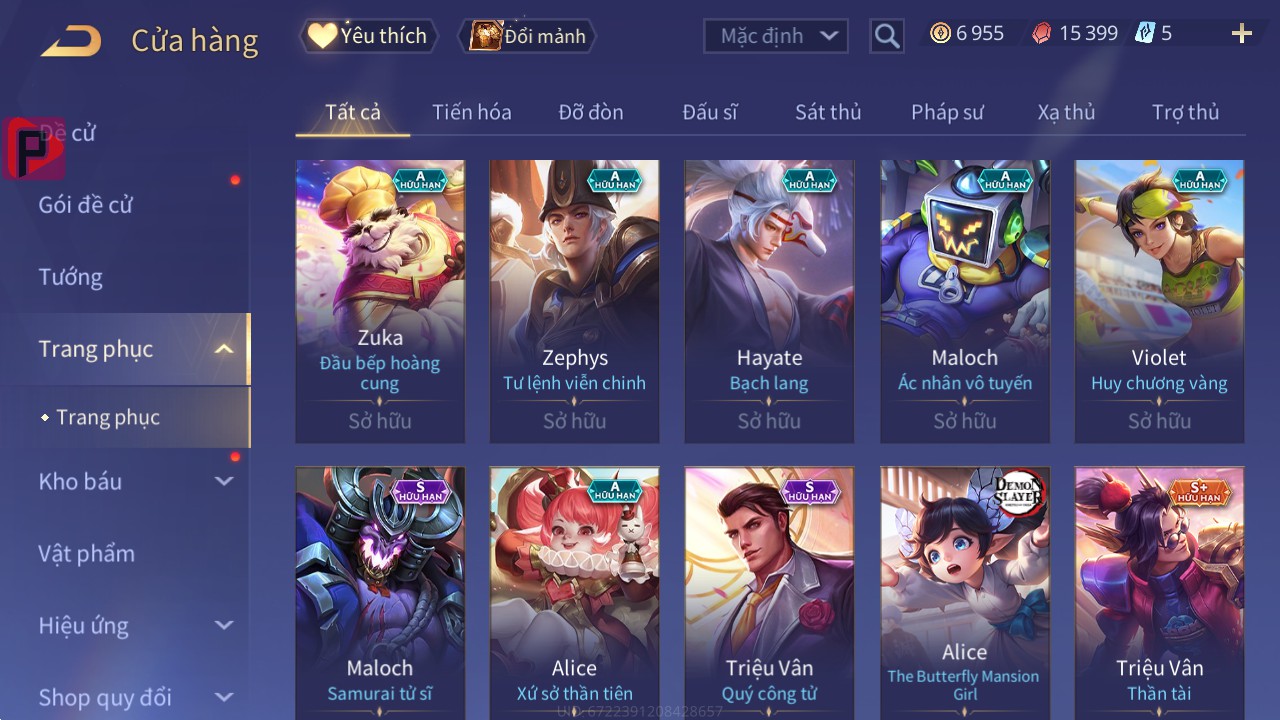The image size is (1280, 720).
Task: Tap the golden back arrow icon
Action: [71, 41]
